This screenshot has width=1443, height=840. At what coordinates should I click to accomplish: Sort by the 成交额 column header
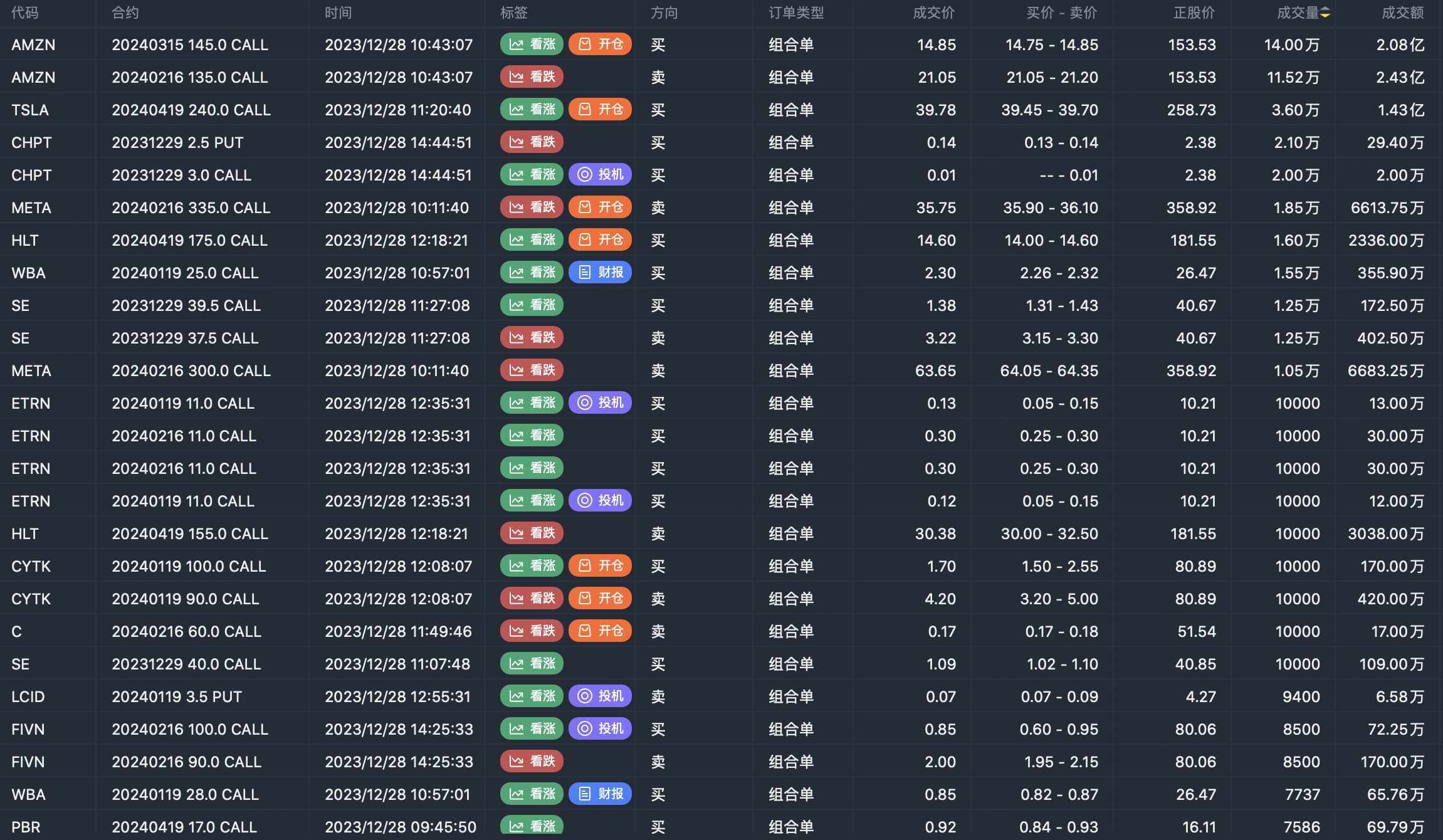1403,13
